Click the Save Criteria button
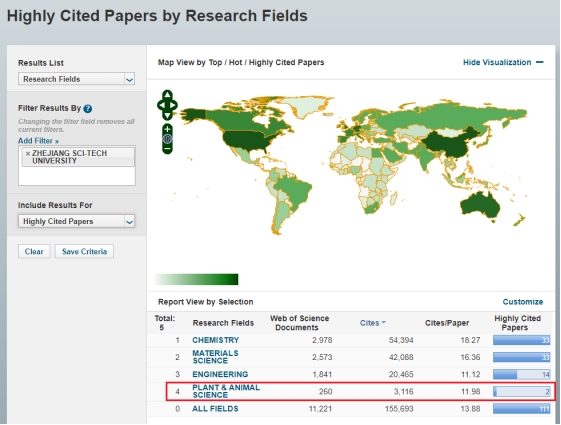This screenshot has height=425, width=561. click(x=84, y=251)
